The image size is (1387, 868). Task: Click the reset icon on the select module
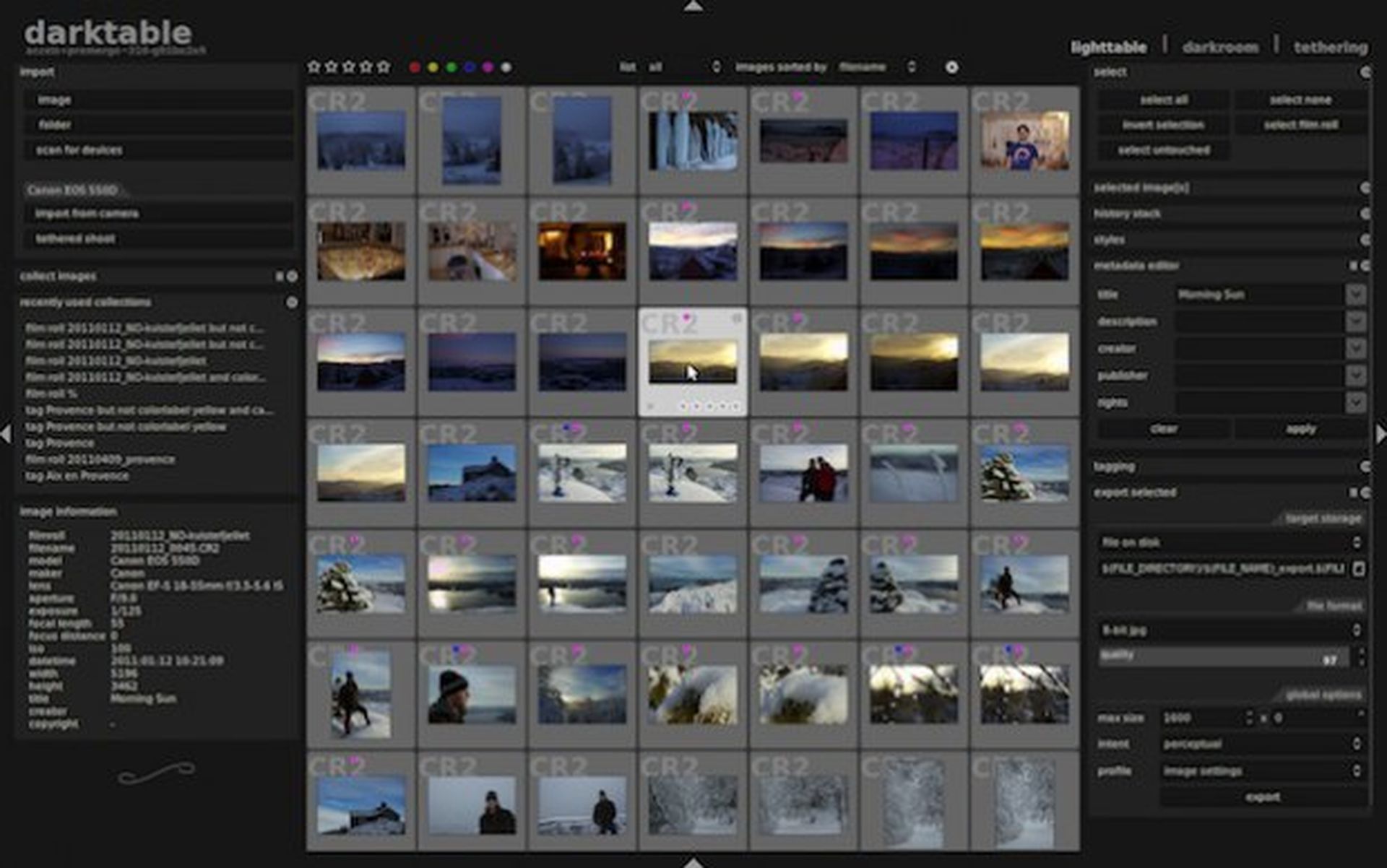[1367, 72]
